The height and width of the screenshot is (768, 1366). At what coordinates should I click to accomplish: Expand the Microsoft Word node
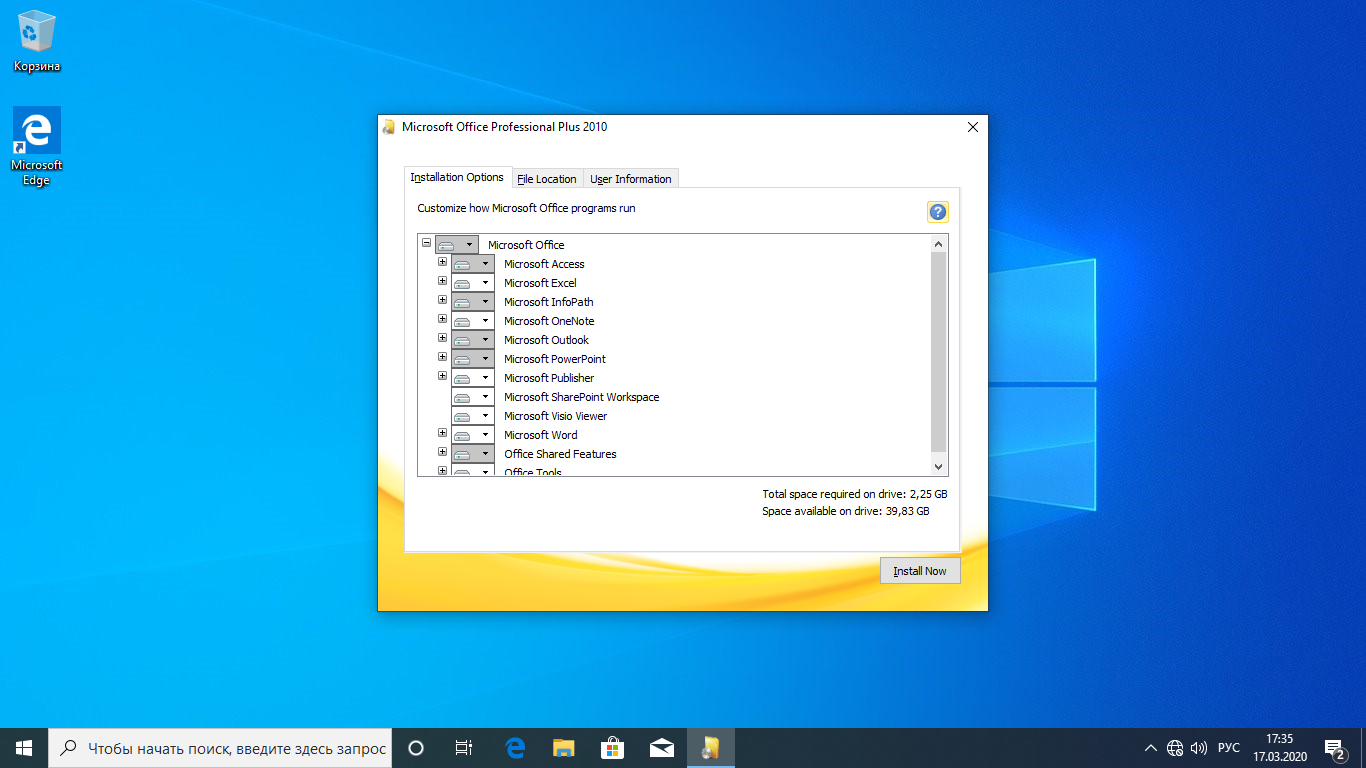[x=443, y=433]
